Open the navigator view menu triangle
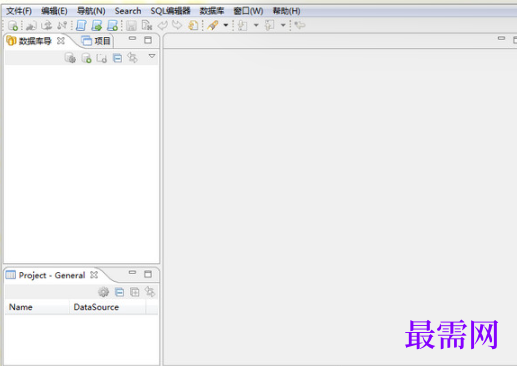Viewport: 517px width, 366px height. tap(152, 56)
